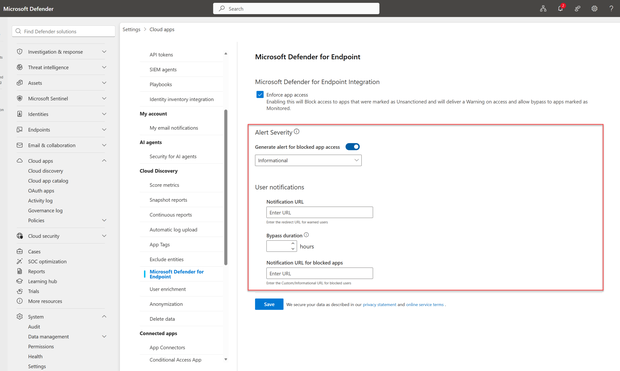Click Settings breadcrumb link

131,29
